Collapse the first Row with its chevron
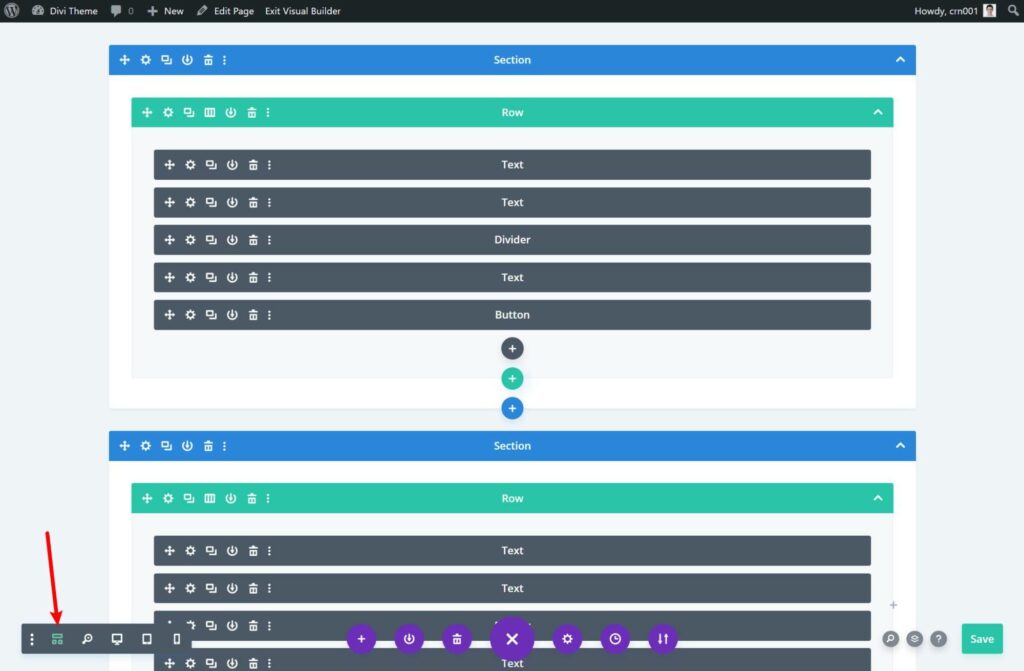 pos(878,112)
